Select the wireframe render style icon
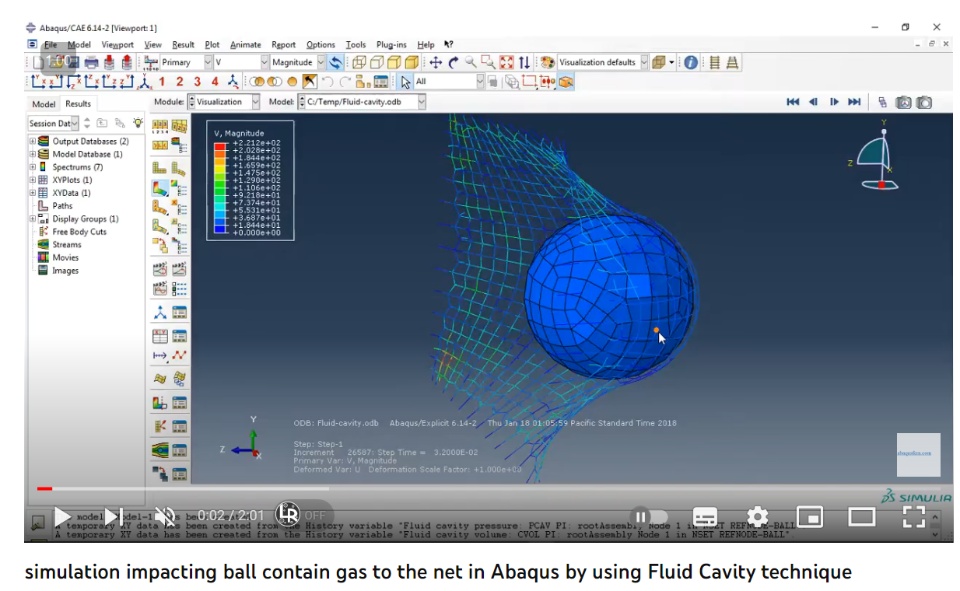This screenshot has height=591, width=960. click(359, 62)
